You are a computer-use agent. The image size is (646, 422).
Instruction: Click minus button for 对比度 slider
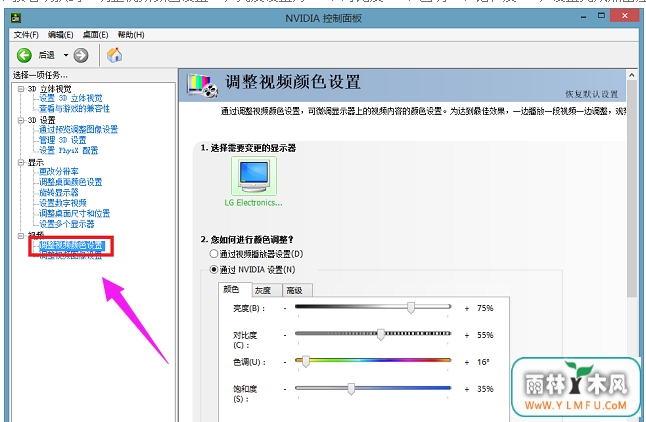tap(285, 335)
